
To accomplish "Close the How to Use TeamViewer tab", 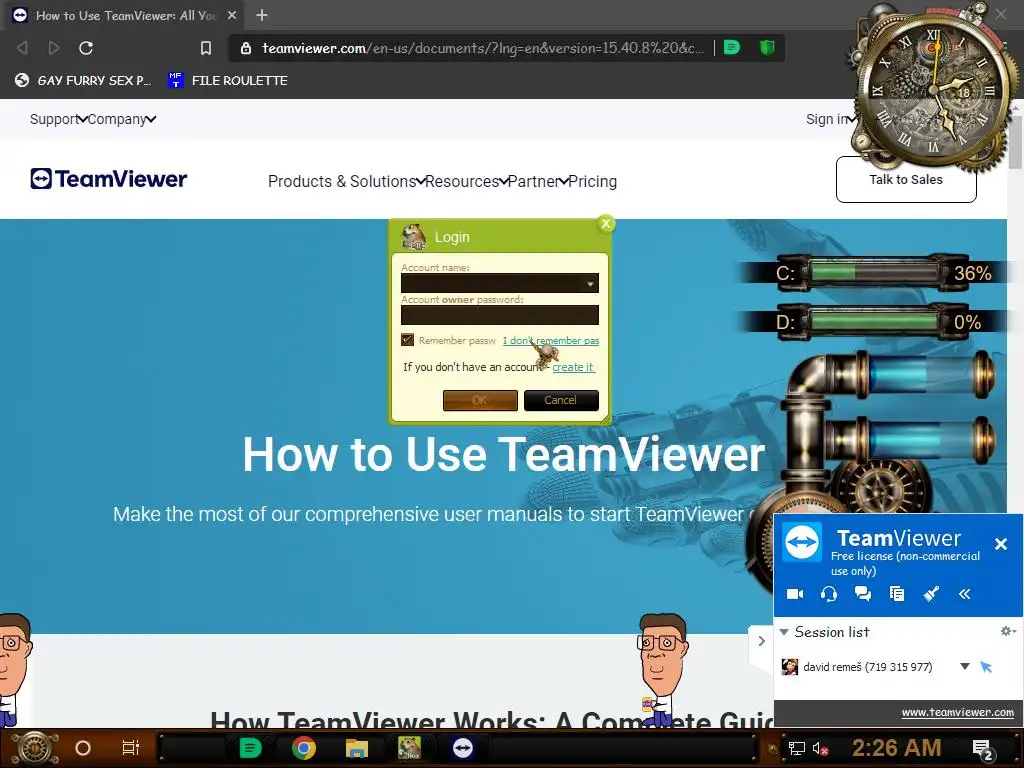I will [x=232, y=15].
